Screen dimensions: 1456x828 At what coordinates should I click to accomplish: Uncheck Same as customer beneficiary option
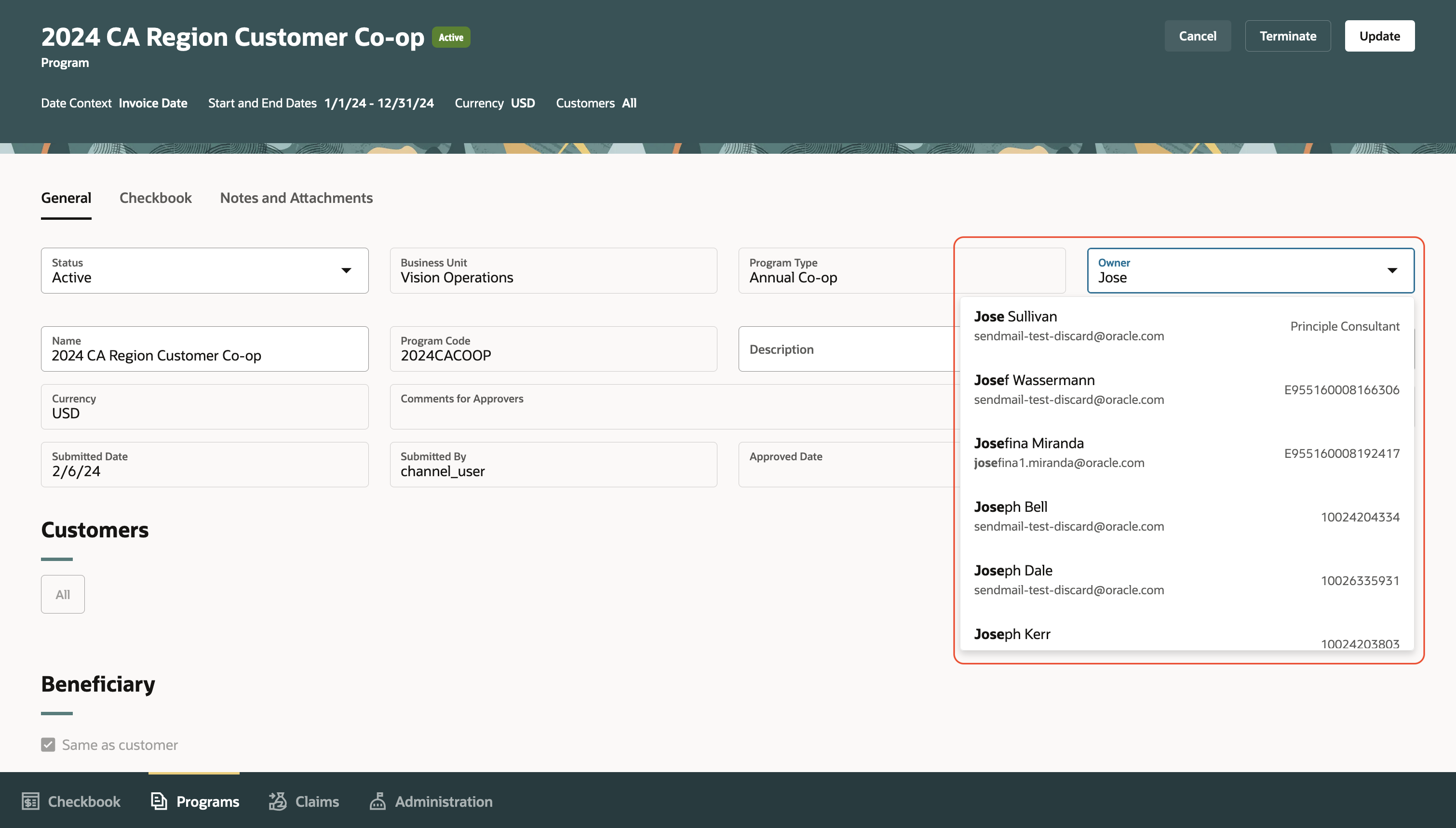click(x=48, y=745)
